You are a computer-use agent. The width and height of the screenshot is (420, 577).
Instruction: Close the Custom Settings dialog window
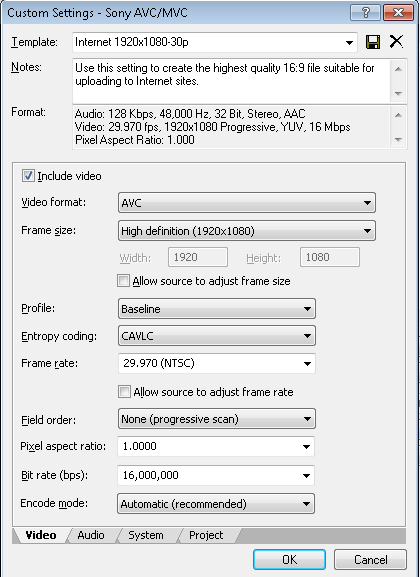(x=398, y=13)
